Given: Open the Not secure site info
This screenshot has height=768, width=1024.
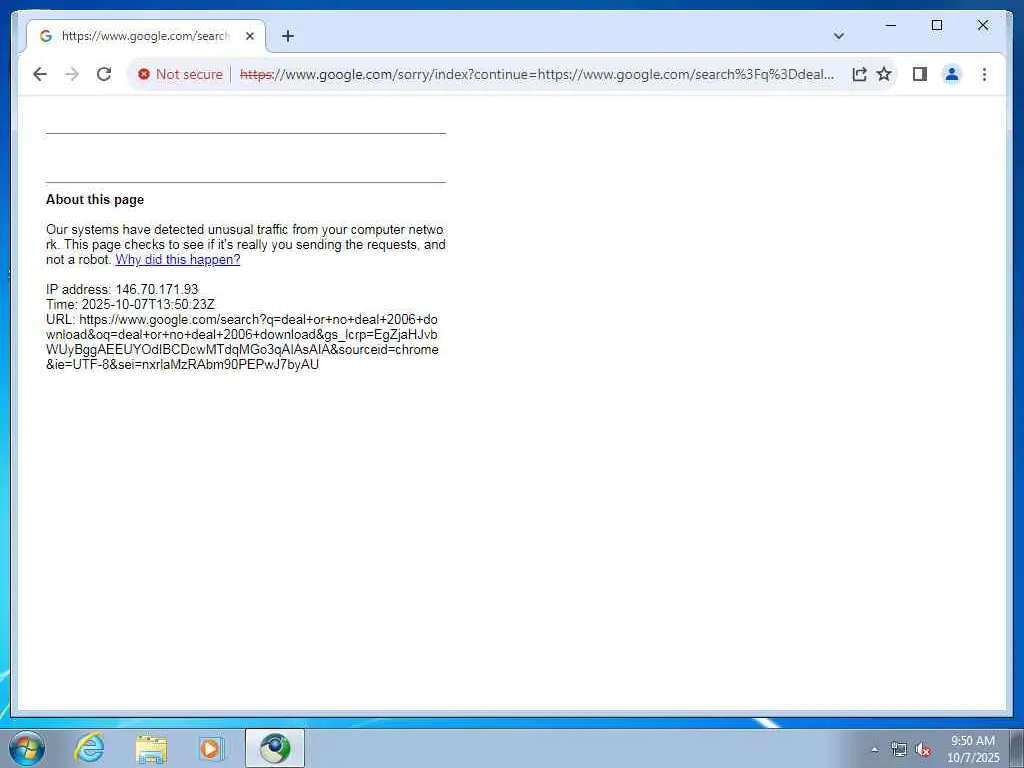Looking at the screenshot, I should pos(180,74).
